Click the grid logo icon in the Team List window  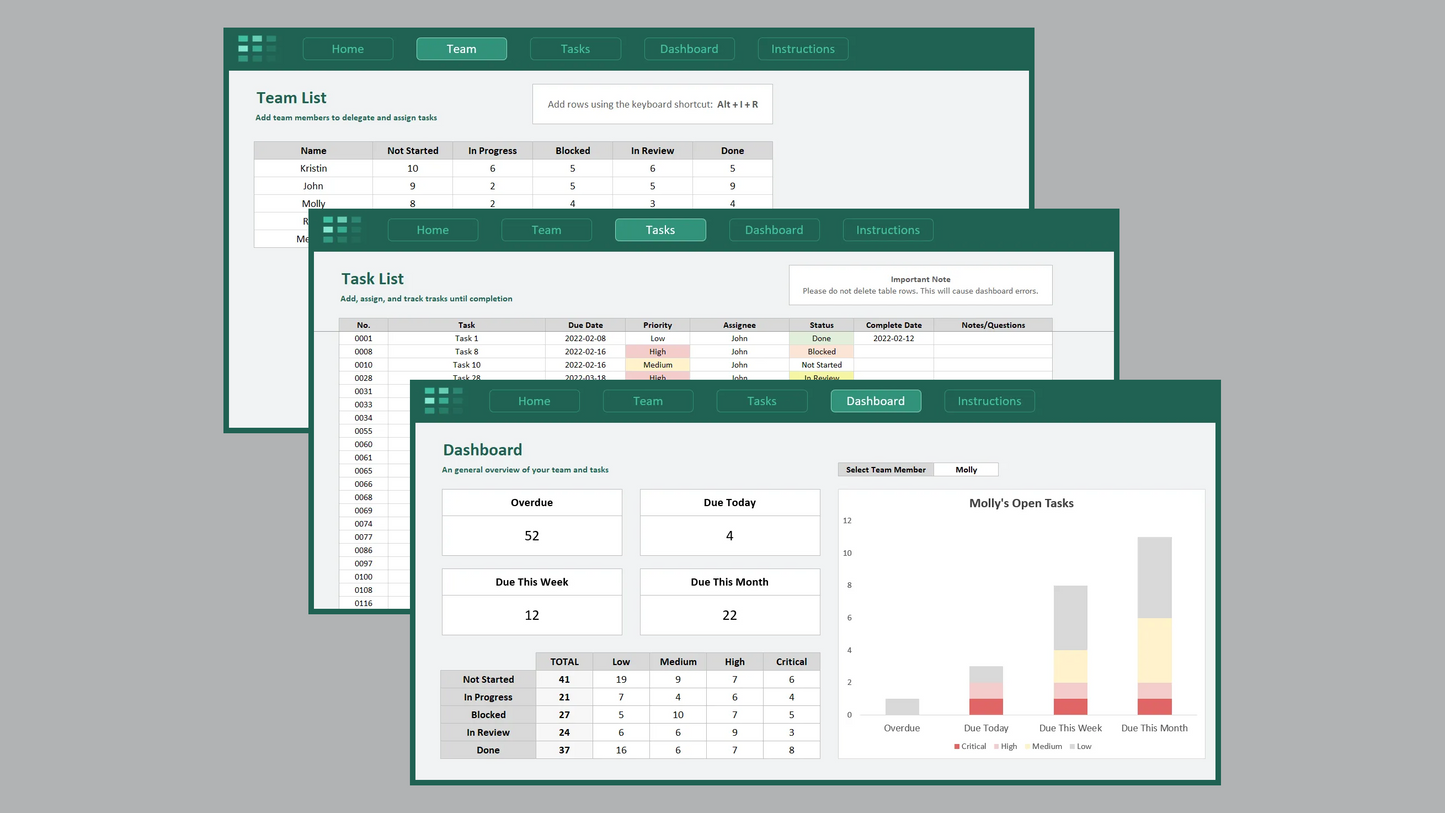click(x=257, y=48)
